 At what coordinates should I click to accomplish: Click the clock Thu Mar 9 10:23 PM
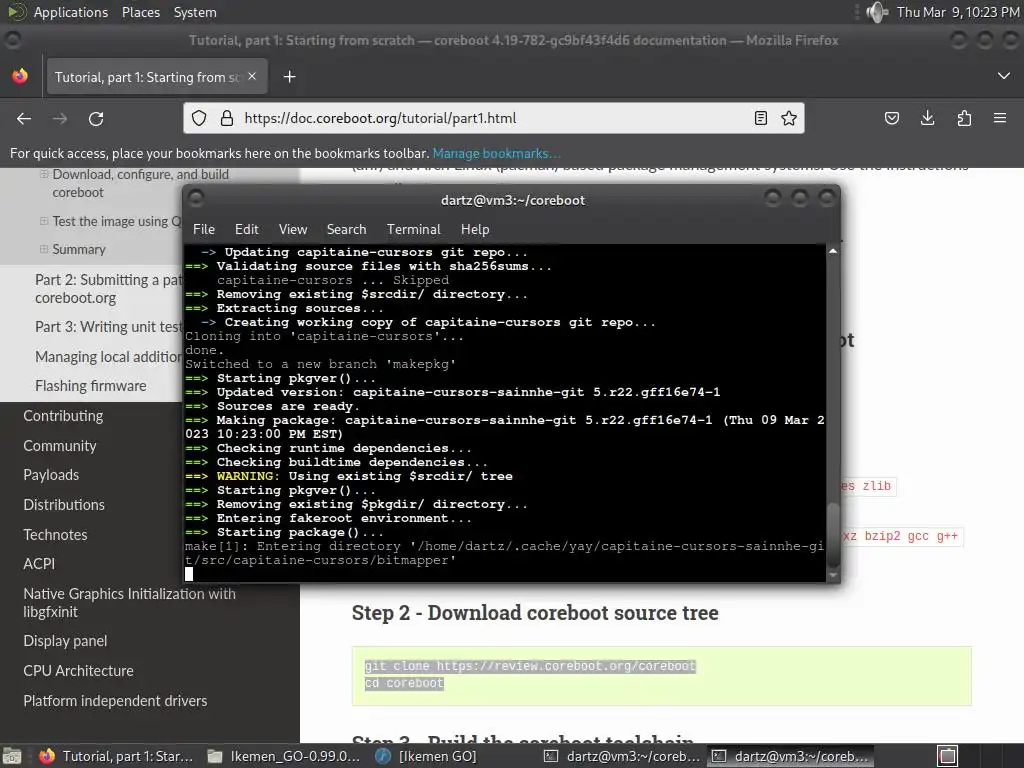click(958, 12)
